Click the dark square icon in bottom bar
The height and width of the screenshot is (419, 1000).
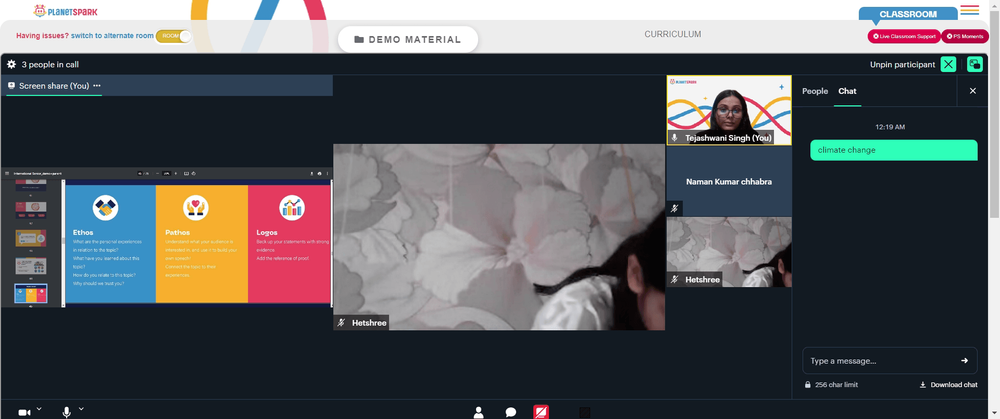pyautogui.click(x=585, y=413)
